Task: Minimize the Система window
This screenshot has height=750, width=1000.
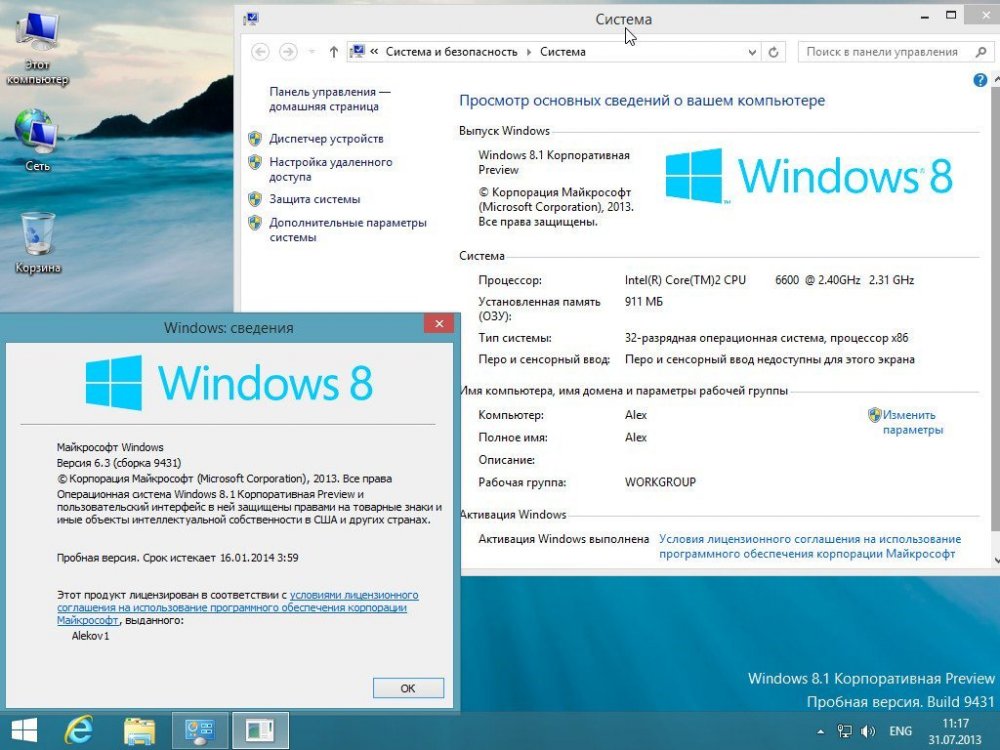Action: pyautogui.click(x=924, y=16)
